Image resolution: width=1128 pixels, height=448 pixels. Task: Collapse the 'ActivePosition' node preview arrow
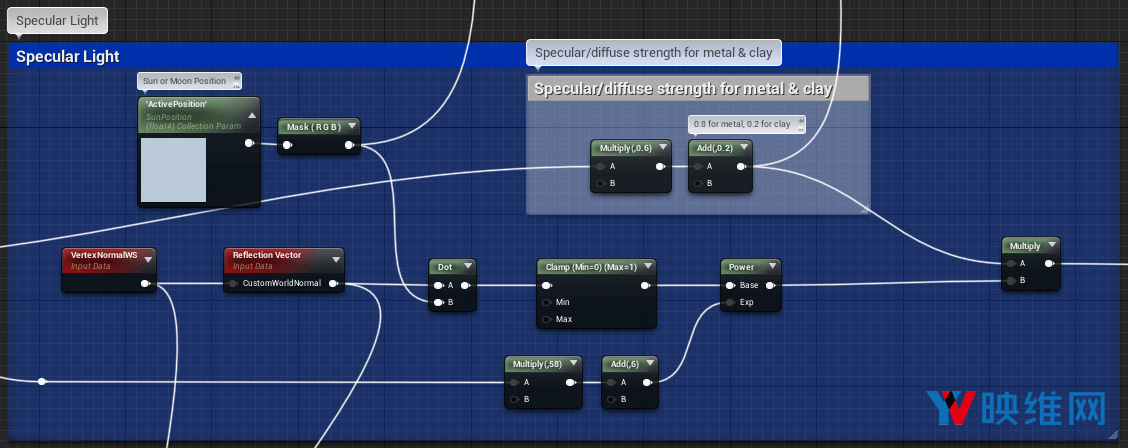(252, 116)
